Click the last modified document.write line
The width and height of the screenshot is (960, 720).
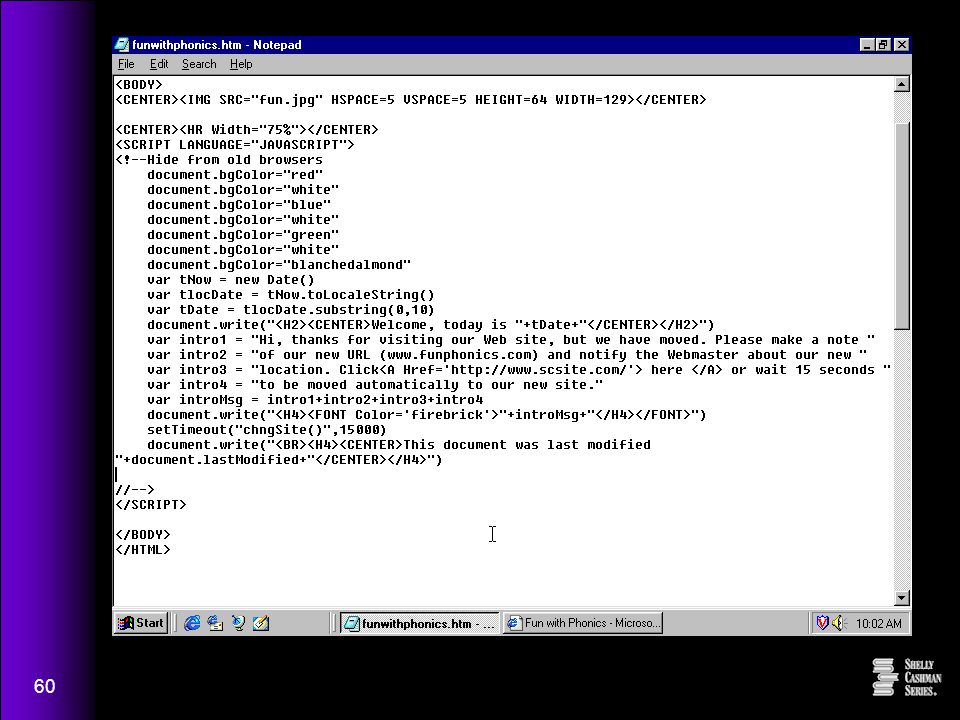[399, 444]
